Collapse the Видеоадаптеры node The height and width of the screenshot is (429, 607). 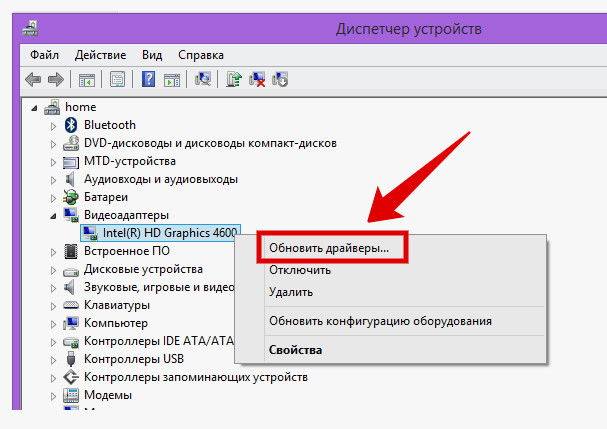[x=54, y=215]
